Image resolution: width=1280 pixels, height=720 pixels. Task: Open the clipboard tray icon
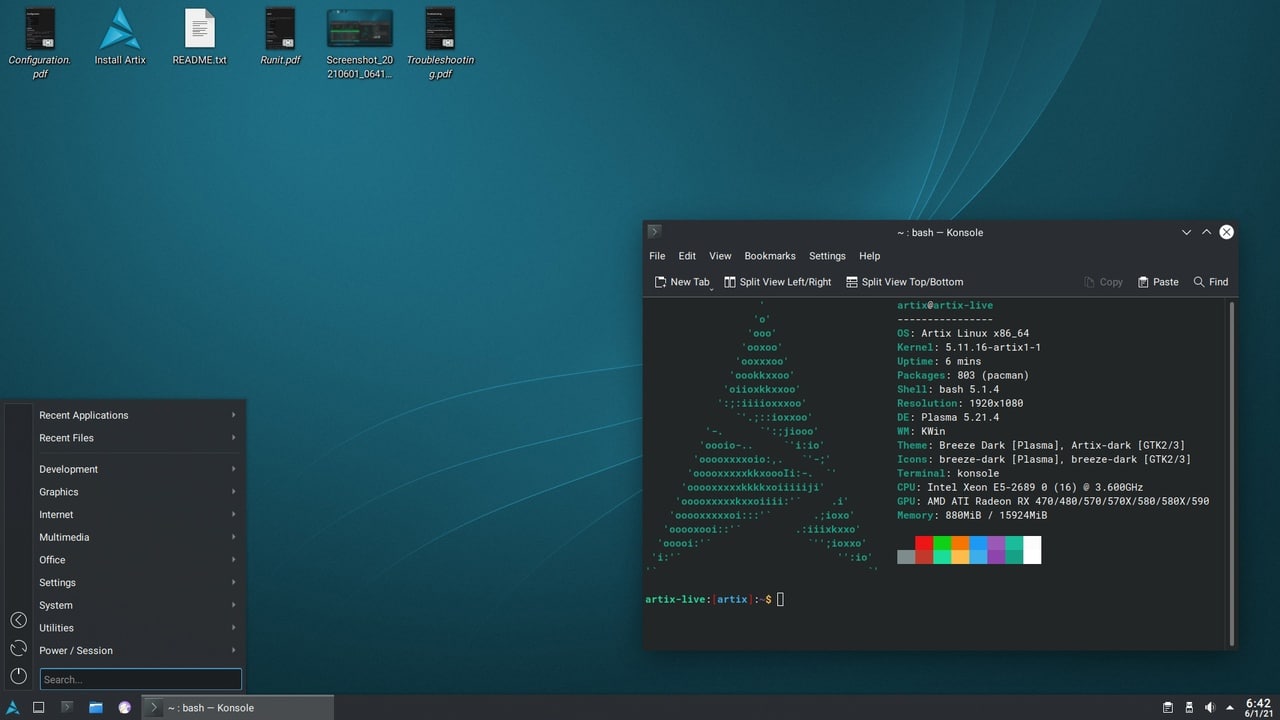pyautogui.click(x=1168, y=708)
